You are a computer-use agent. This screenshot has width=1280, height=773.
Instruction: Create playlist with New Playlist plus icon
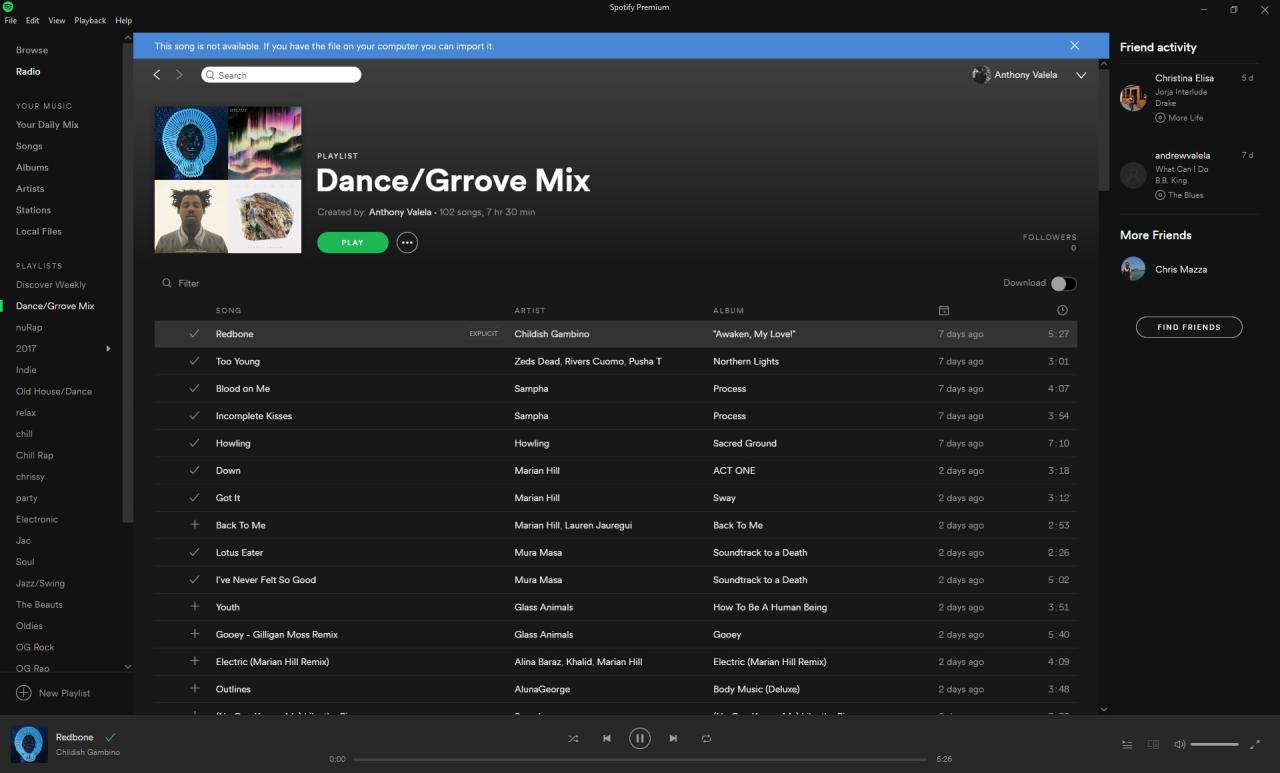point(23,693)
